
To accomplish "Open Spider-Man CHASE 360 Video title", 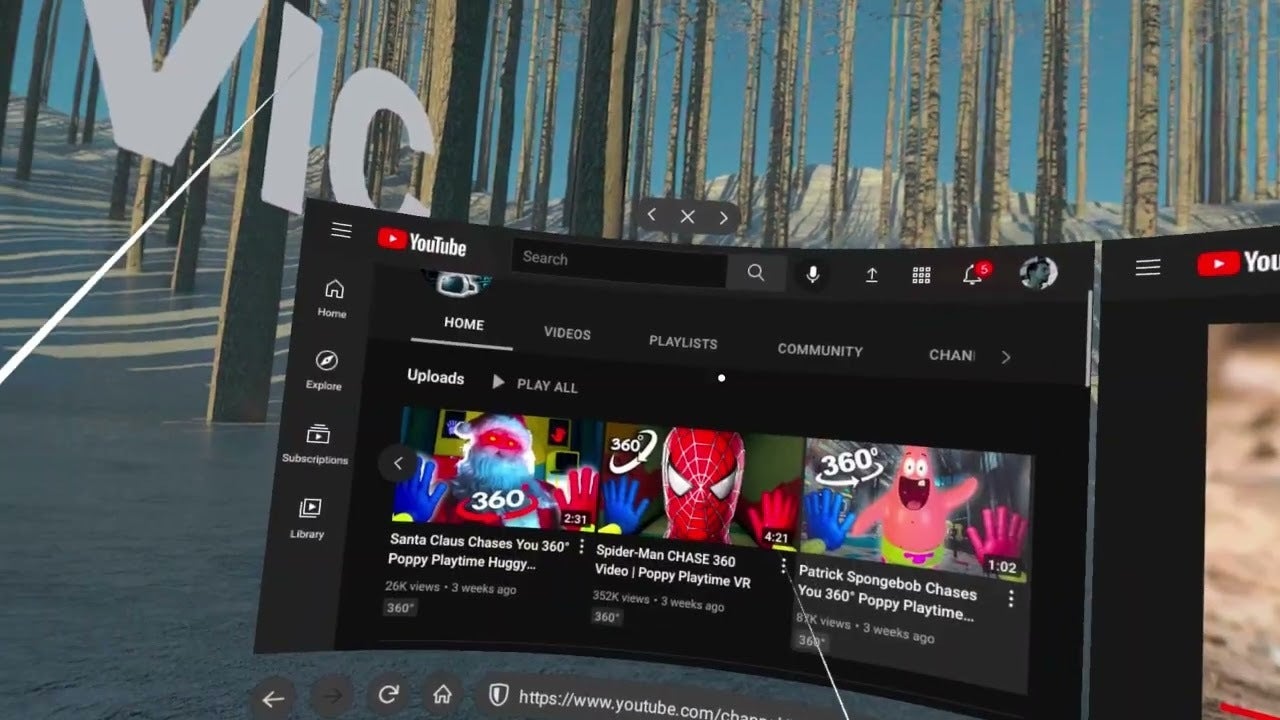I will coord(673,568).
